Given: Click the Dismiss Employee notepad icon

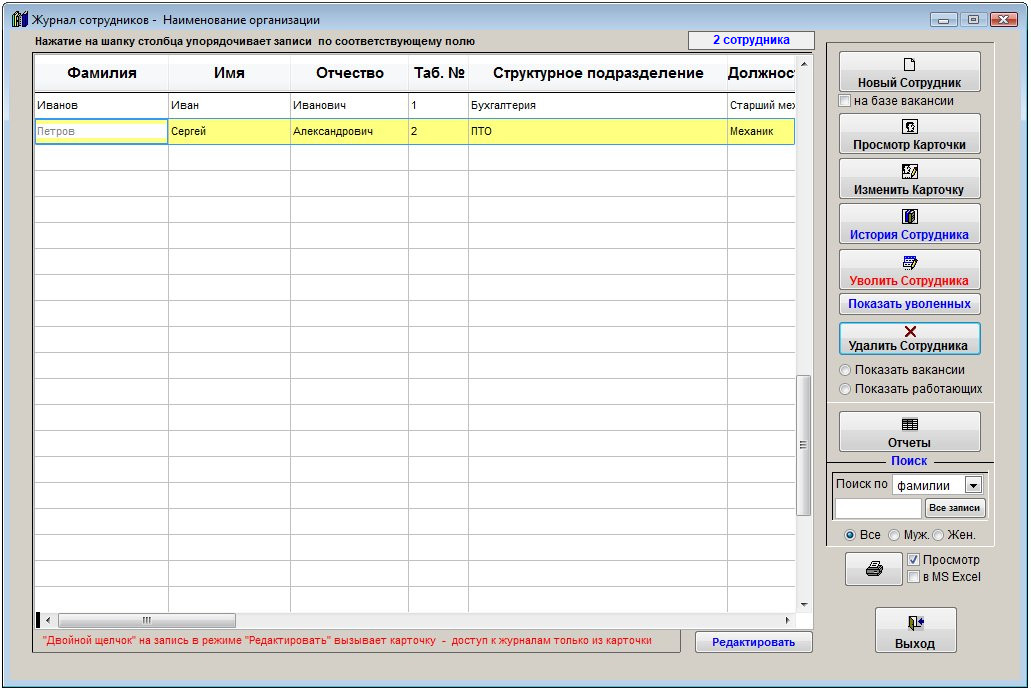Looking at the screenshot, I should [909, 262].
